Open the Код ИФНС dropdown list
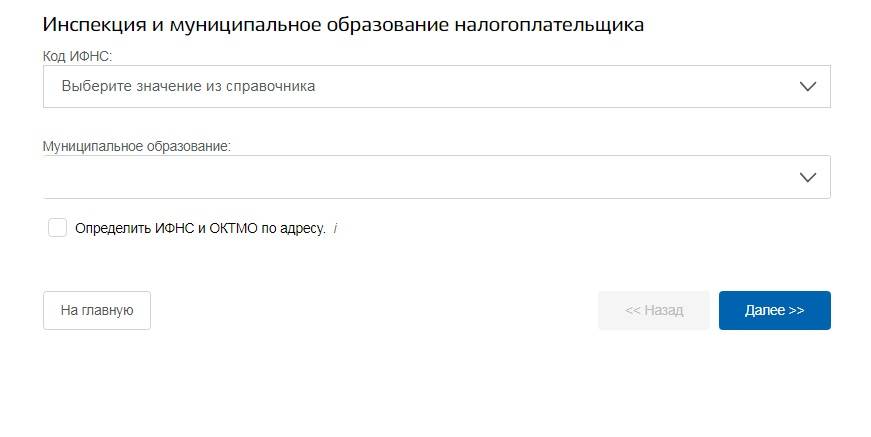871x437 pixels. [436, 87]
